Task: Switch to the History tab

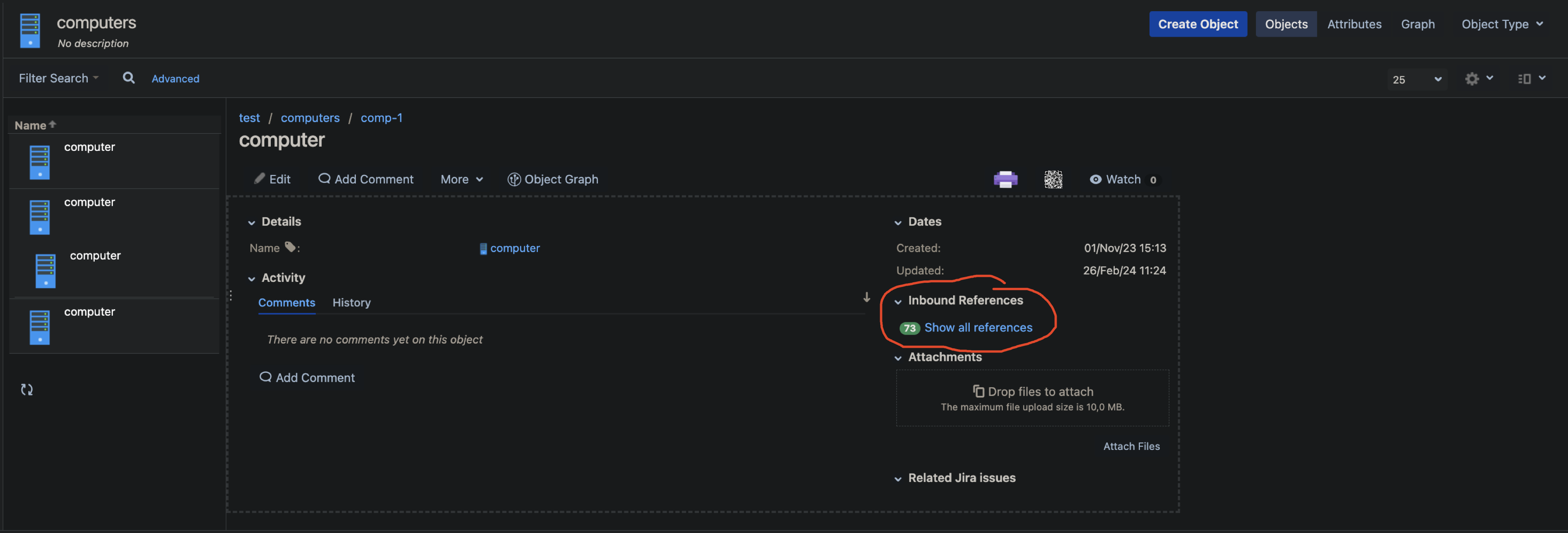Action: (351, 302)
